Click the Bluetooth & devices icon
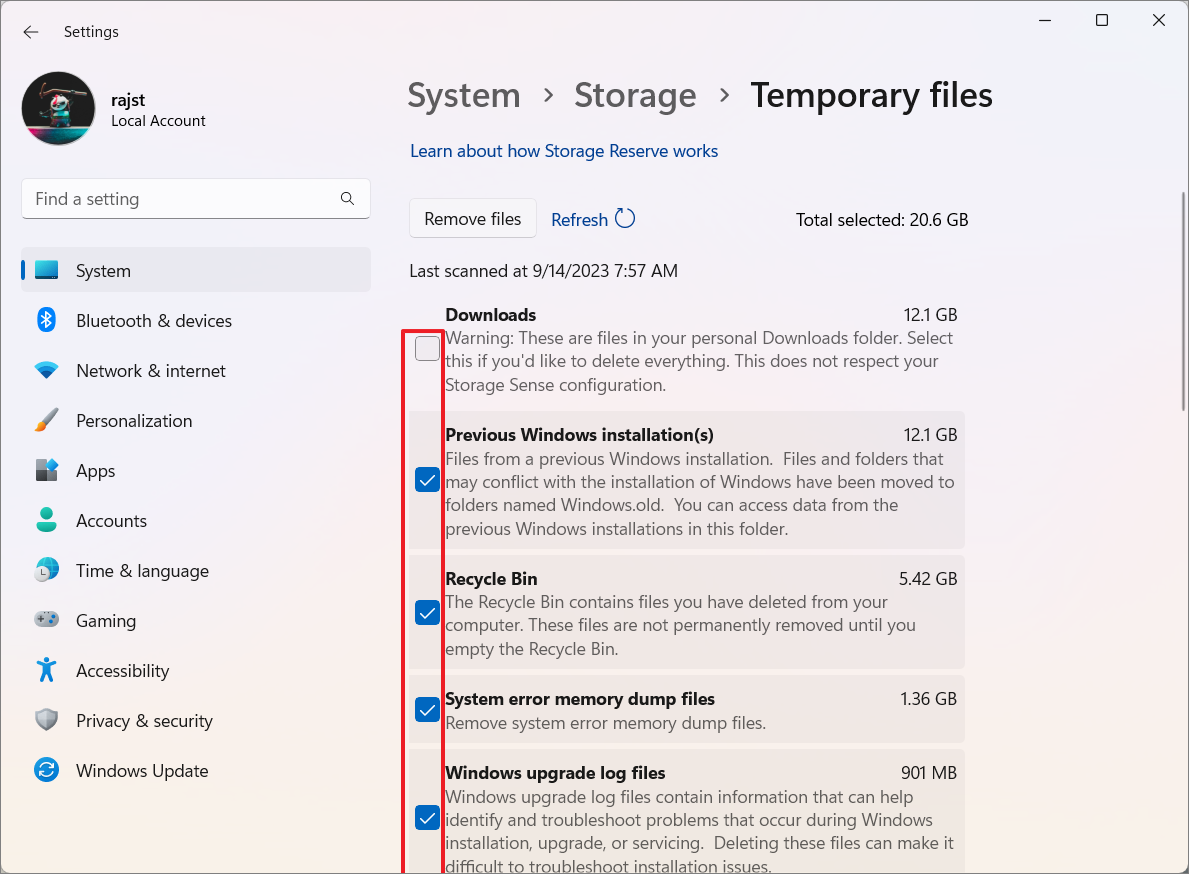This screenshot has width=1189, height=874. coord(46,321)
